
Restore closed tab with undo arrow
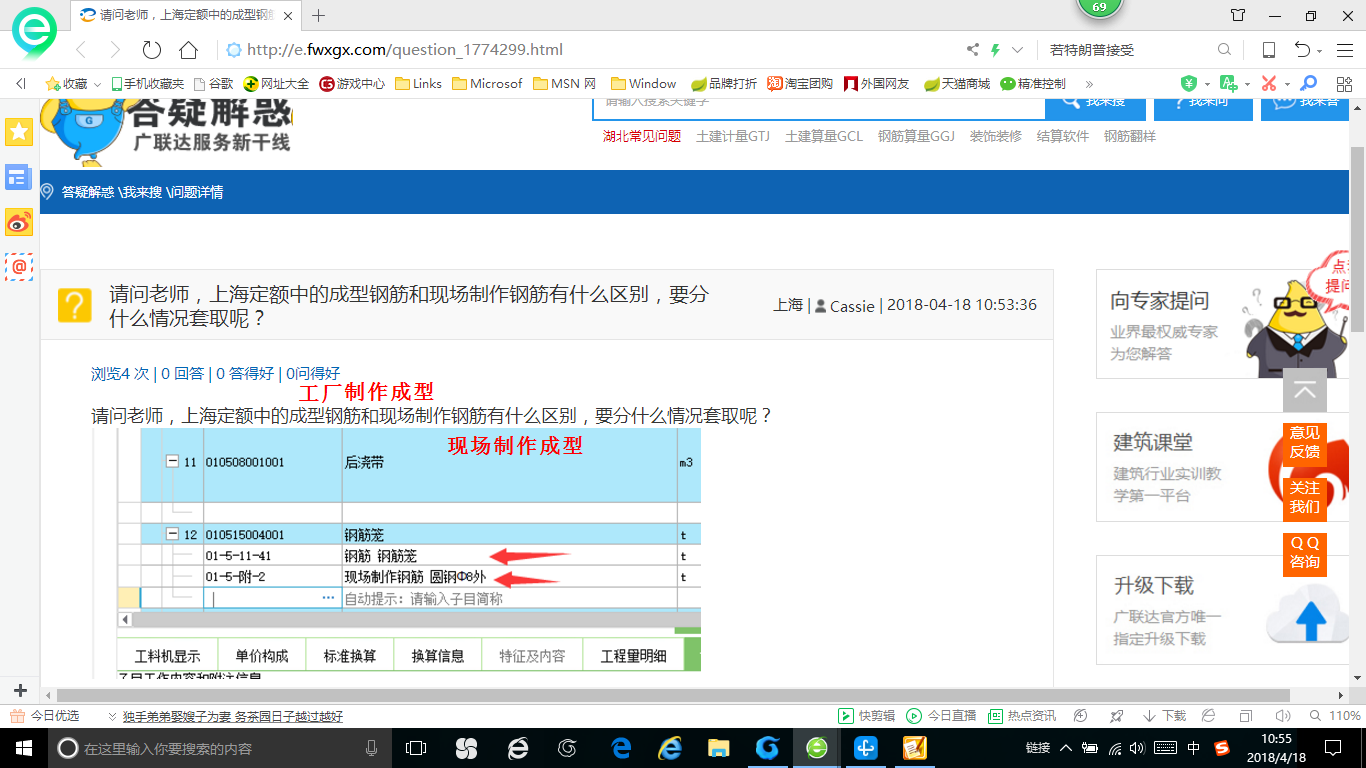pyautogui.click(x=1302, y=50)
